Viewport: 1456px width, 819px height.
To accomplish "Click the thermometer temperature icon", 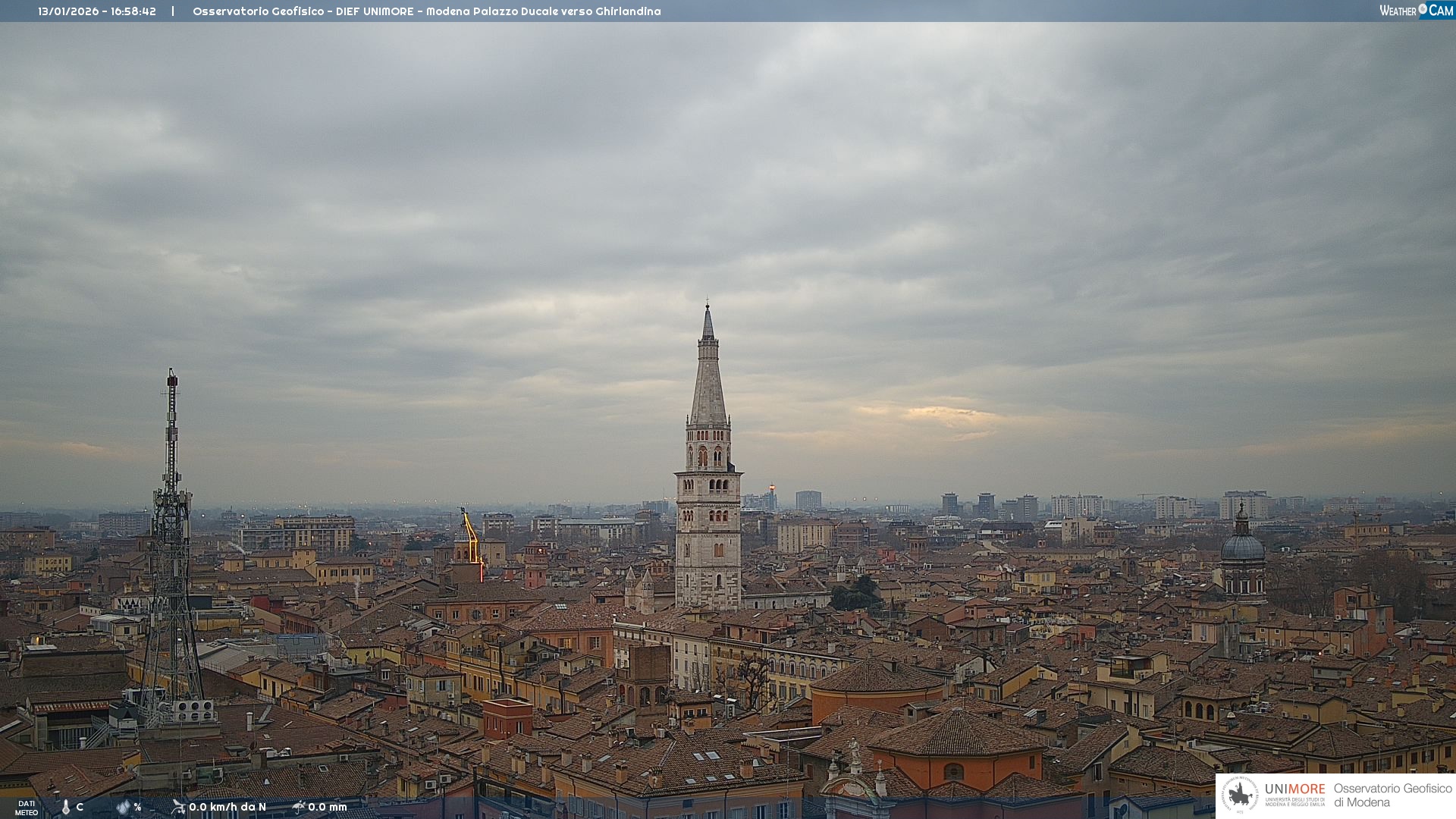I will pyautogui.click(x=66, y=807).
